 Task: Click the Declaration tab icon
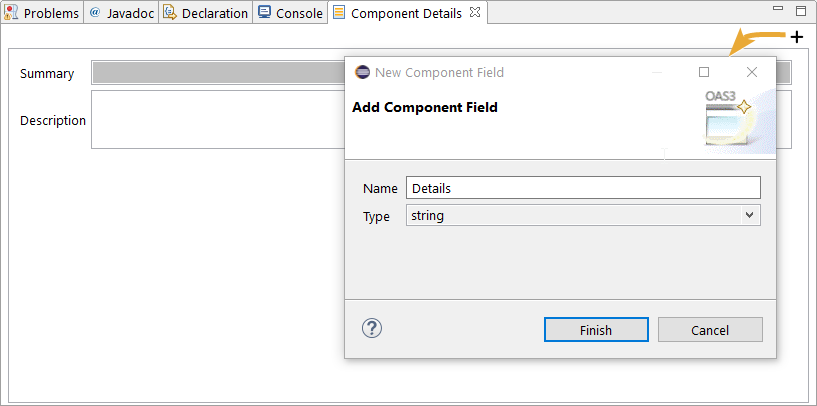coord(170,13)
